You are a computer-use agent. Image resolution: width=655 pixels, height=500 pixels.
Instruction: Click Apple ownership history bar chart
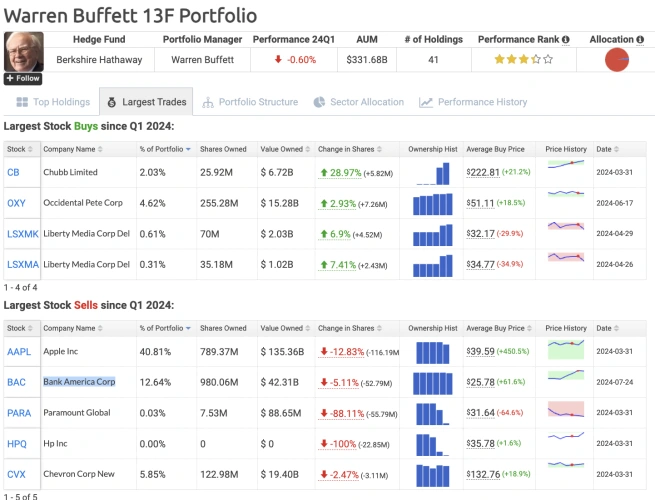(x=433, y=353)
